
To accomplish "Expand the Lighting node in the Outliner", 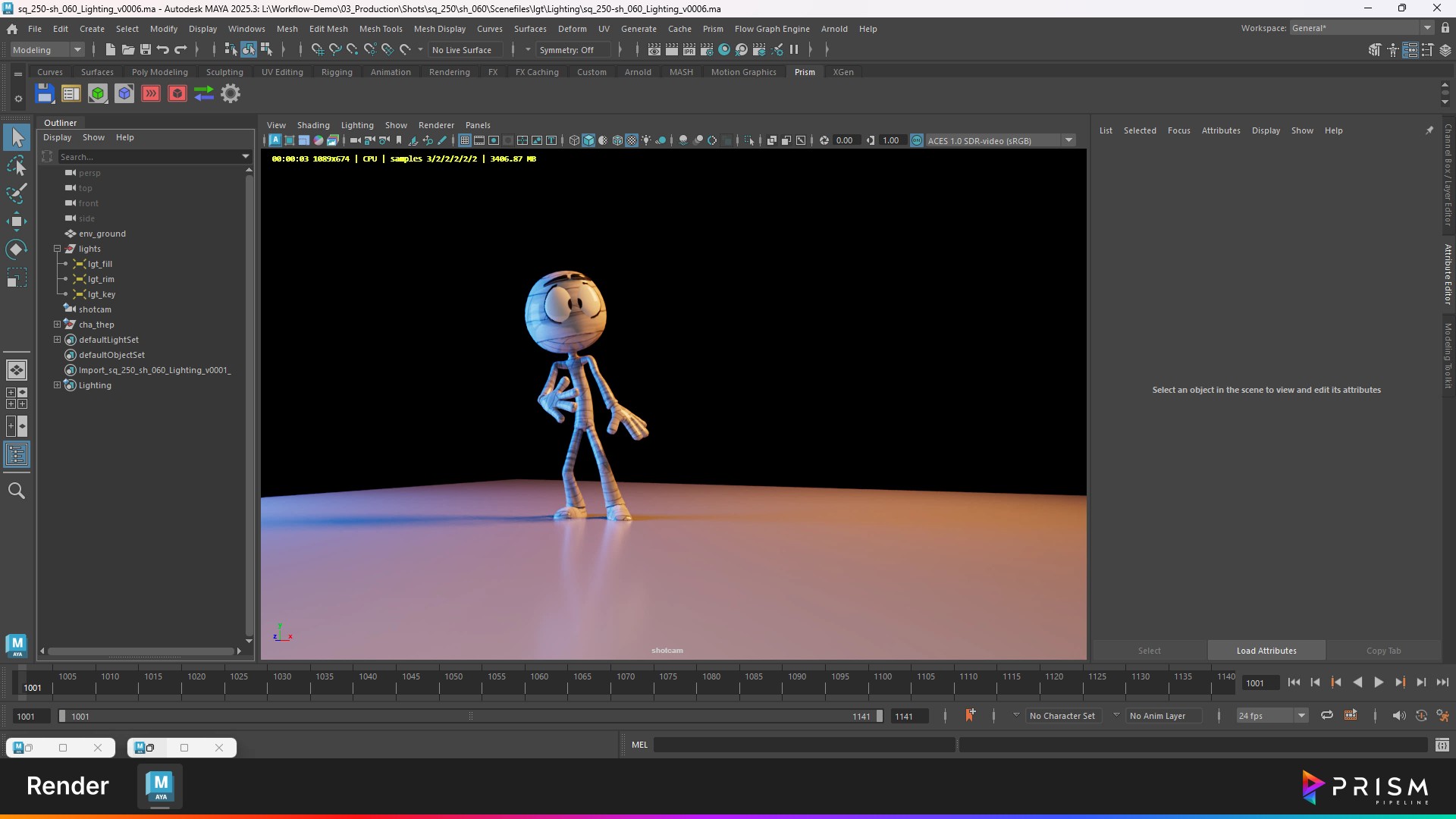I will pyautogui.click(x=57, y=385).
